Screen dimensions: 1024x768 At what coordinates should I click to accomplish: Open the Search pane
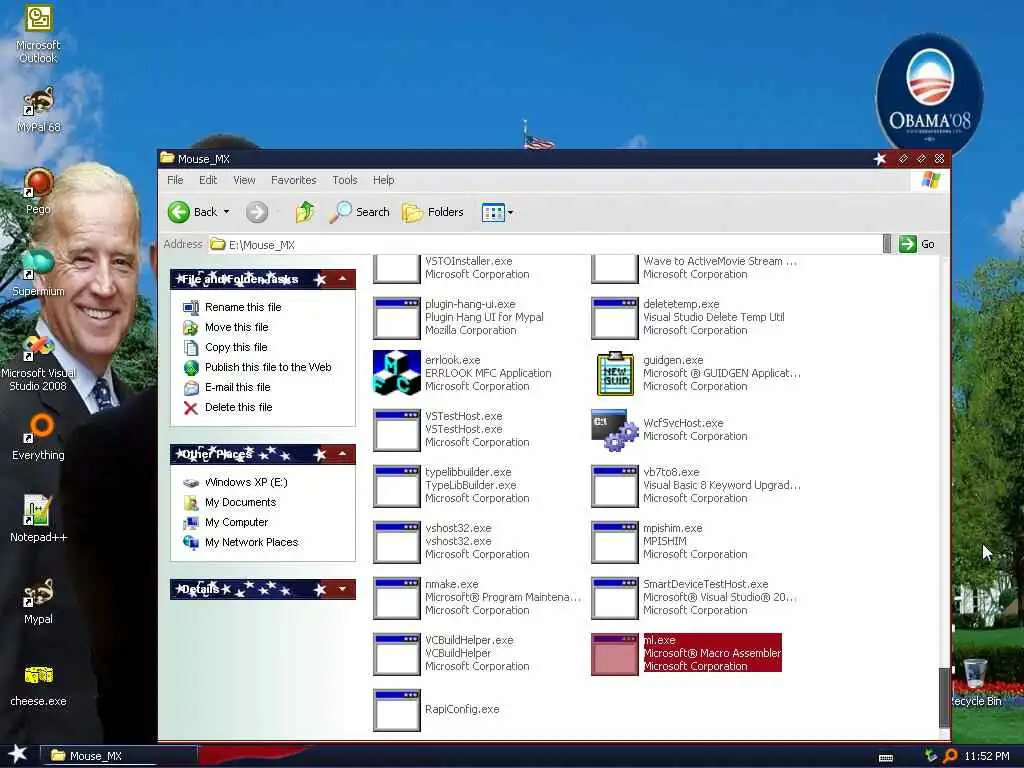(359, 212)
